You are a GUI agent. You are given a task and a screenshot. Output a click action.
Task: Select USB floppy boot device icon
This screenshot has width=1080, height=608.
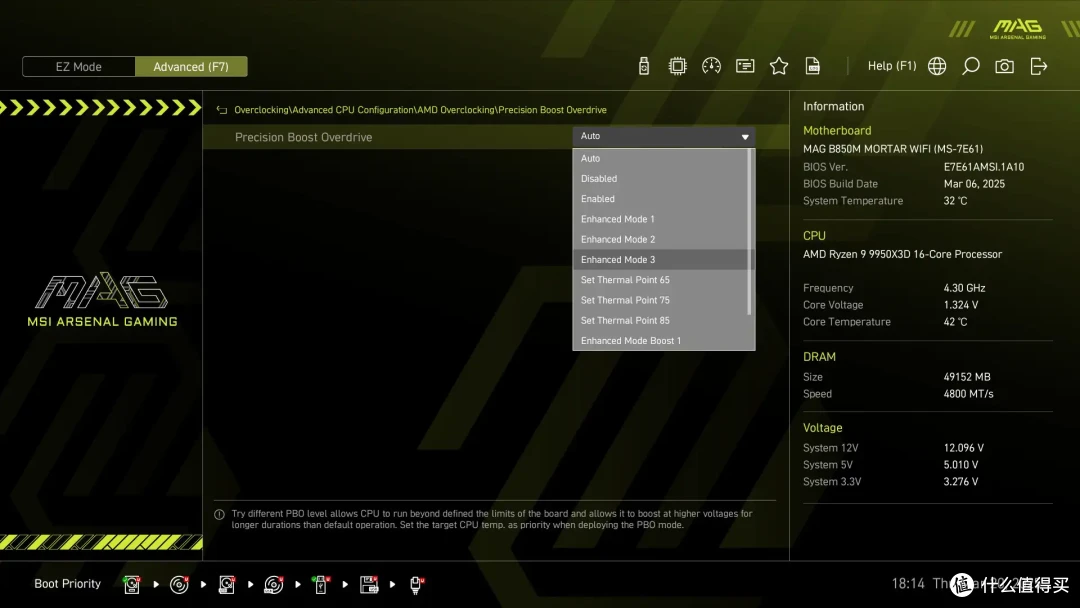[369, 585]
